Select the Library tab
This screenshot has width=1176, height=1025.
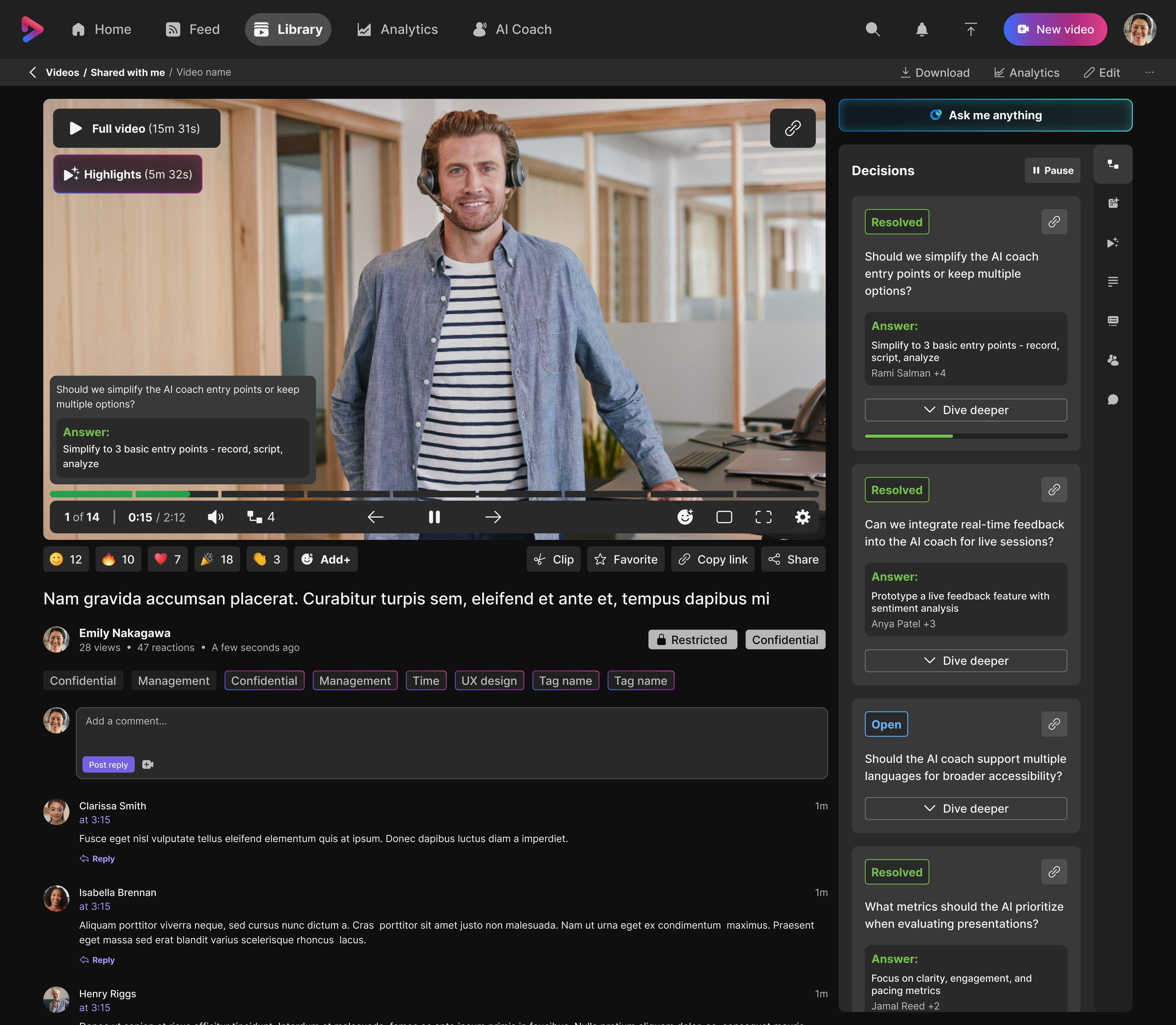coord(288,29)
